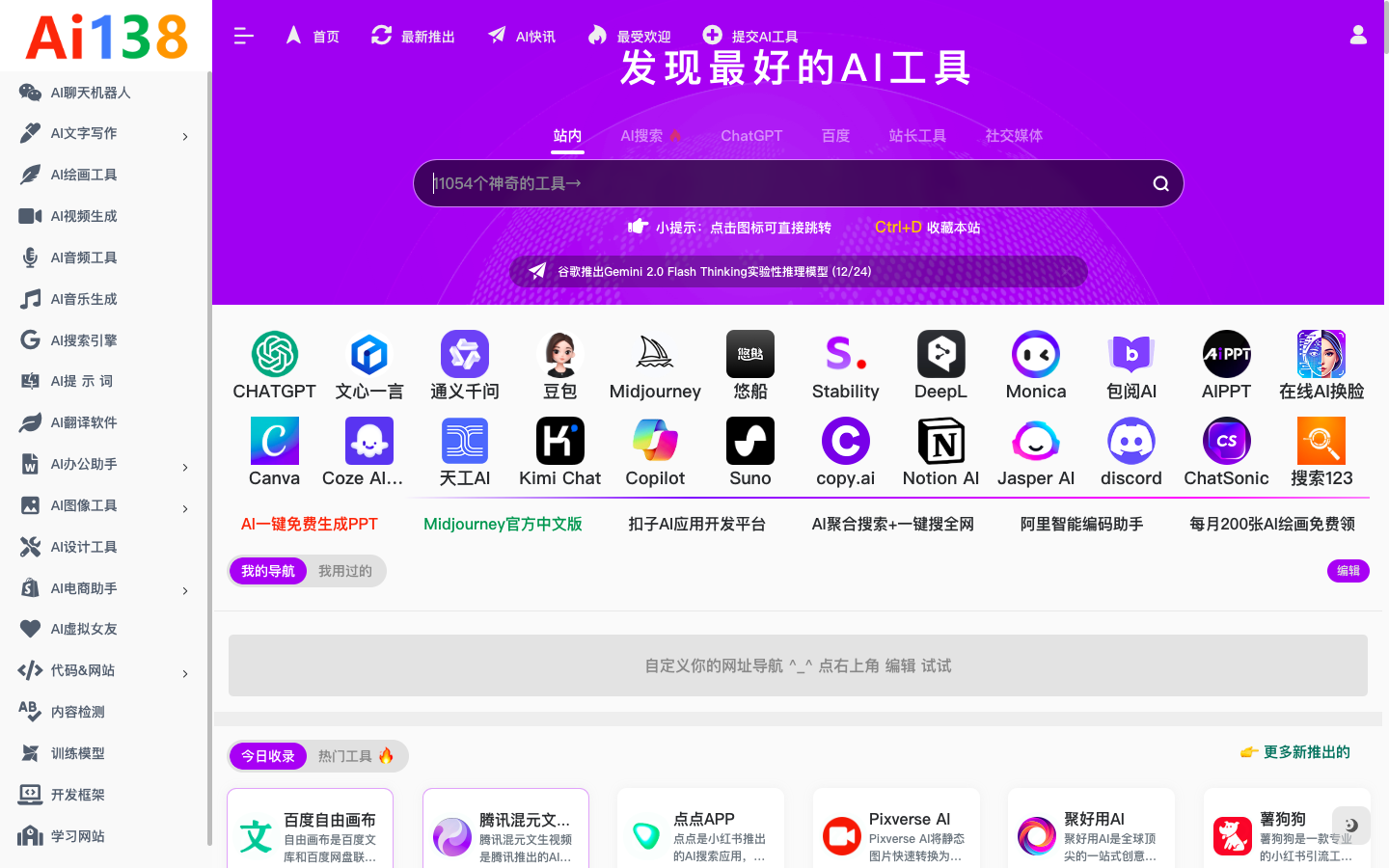Open the DeepL icon
This screenshot has height=868, width=1389.
941,354
